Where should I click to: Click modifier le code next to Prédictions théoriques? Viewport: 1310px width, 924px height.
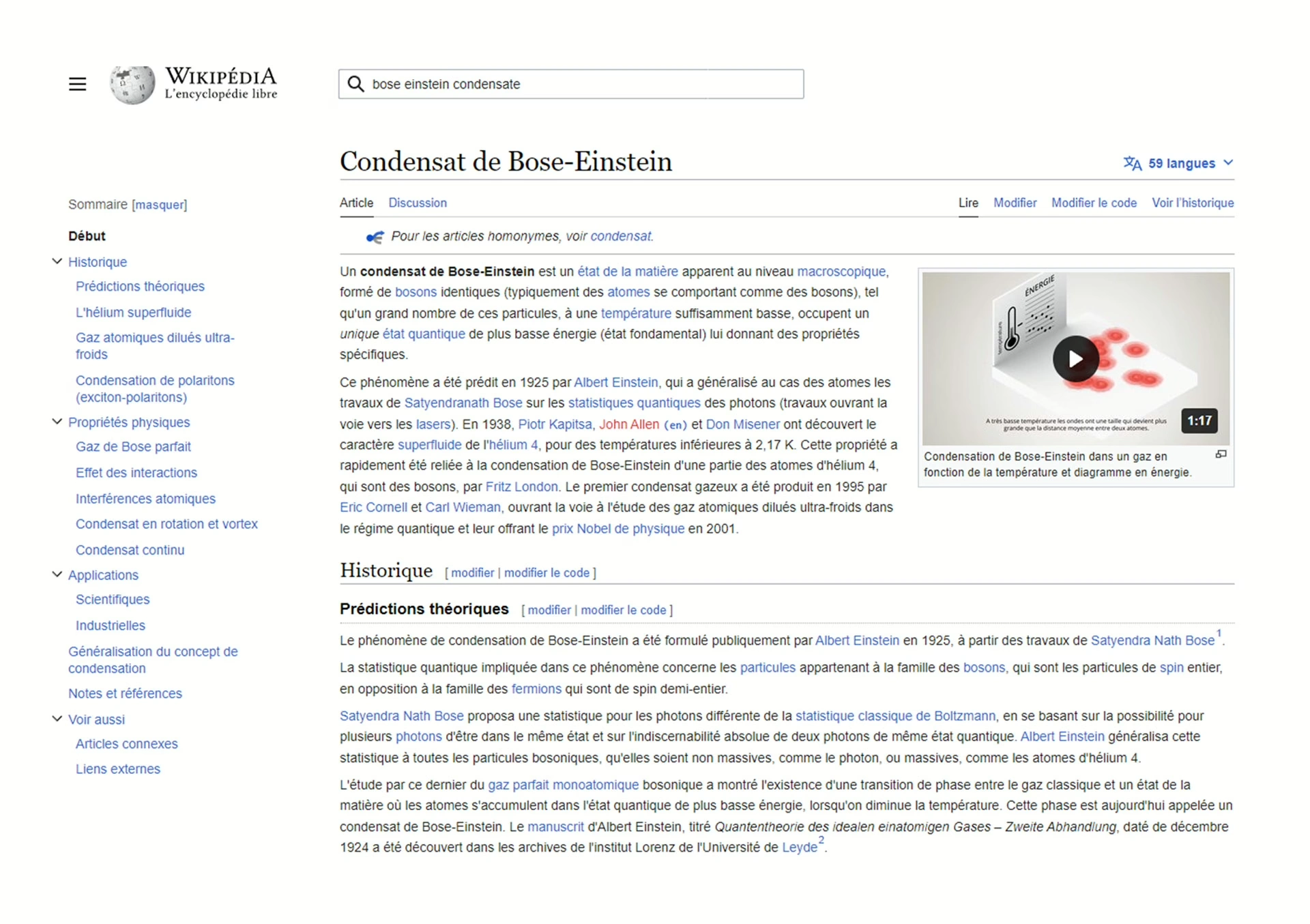pos(623,610)
